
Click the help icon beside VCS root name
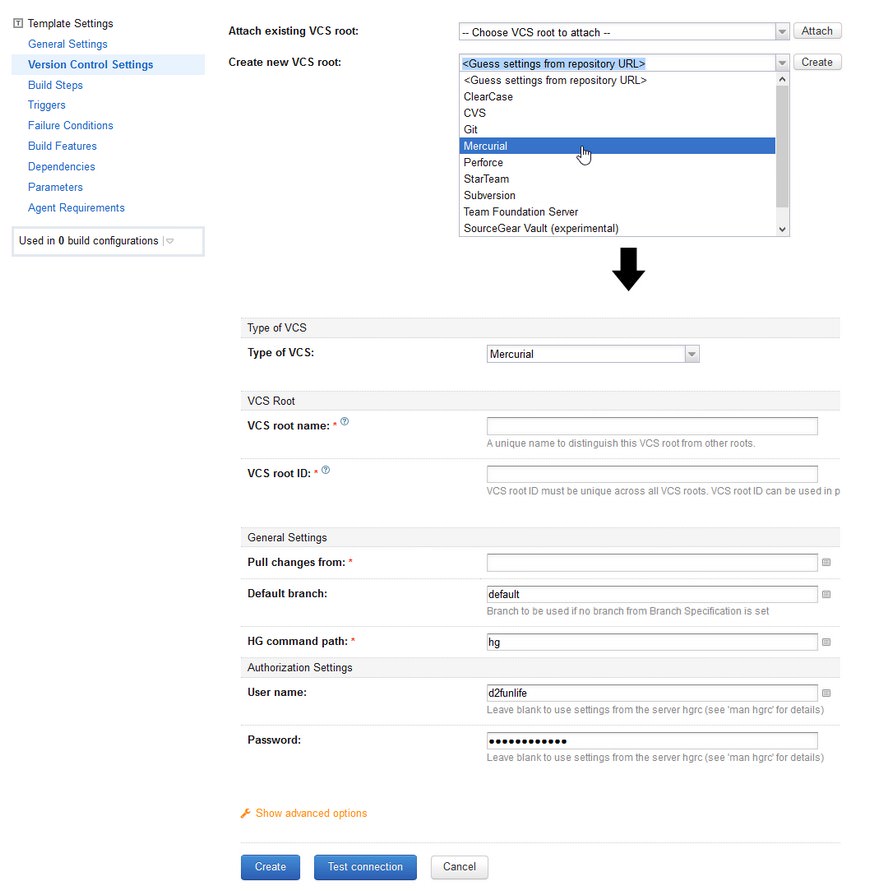coord(345,422)
